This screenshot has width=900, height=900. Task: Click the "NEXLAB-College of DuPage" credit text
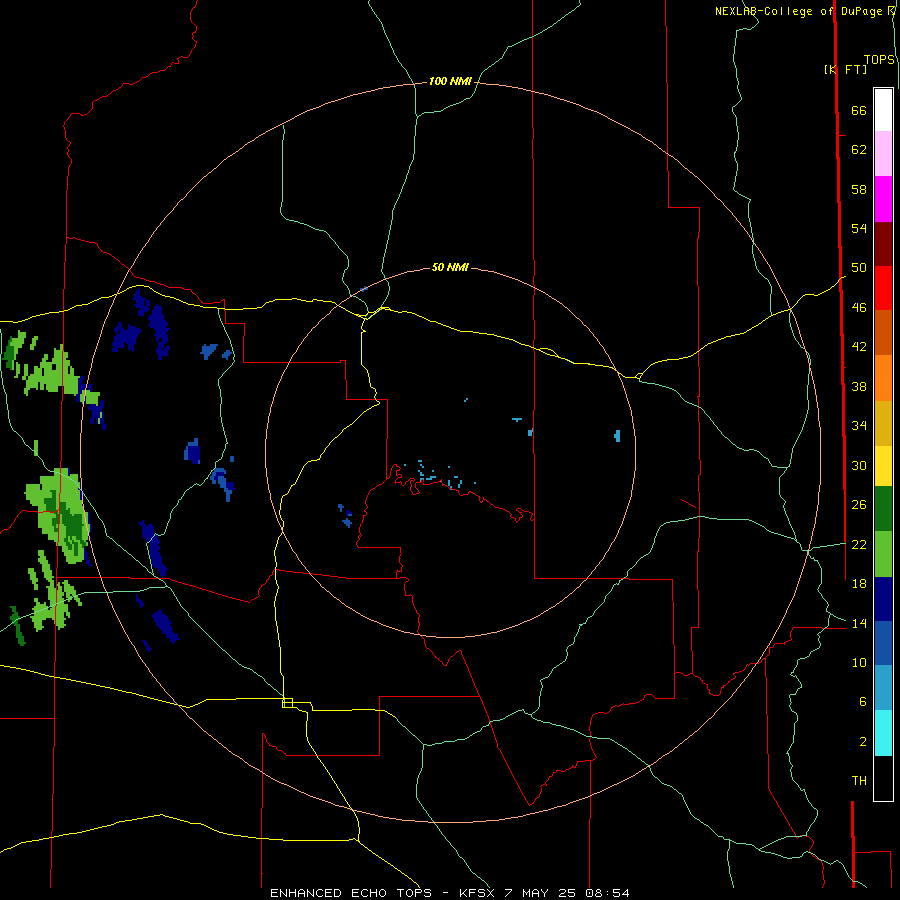coord(798,11)
